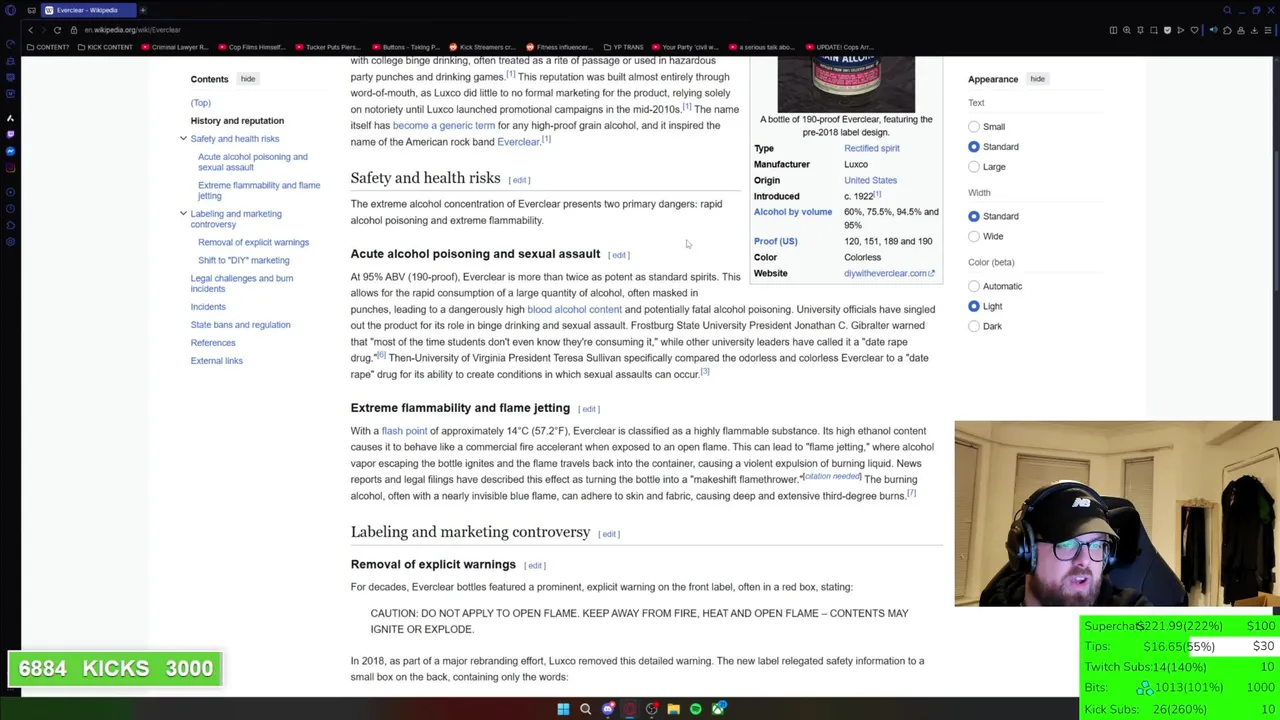This screenshot has width=1280, height=720.
Task: Open Kick Streamers bookmark
Action: [482, 47]
